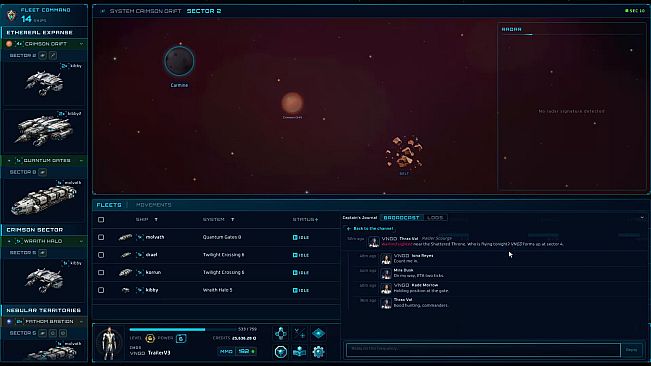
Task: Collapse Quantum Gates group chevron
Action: pos(81,161)
